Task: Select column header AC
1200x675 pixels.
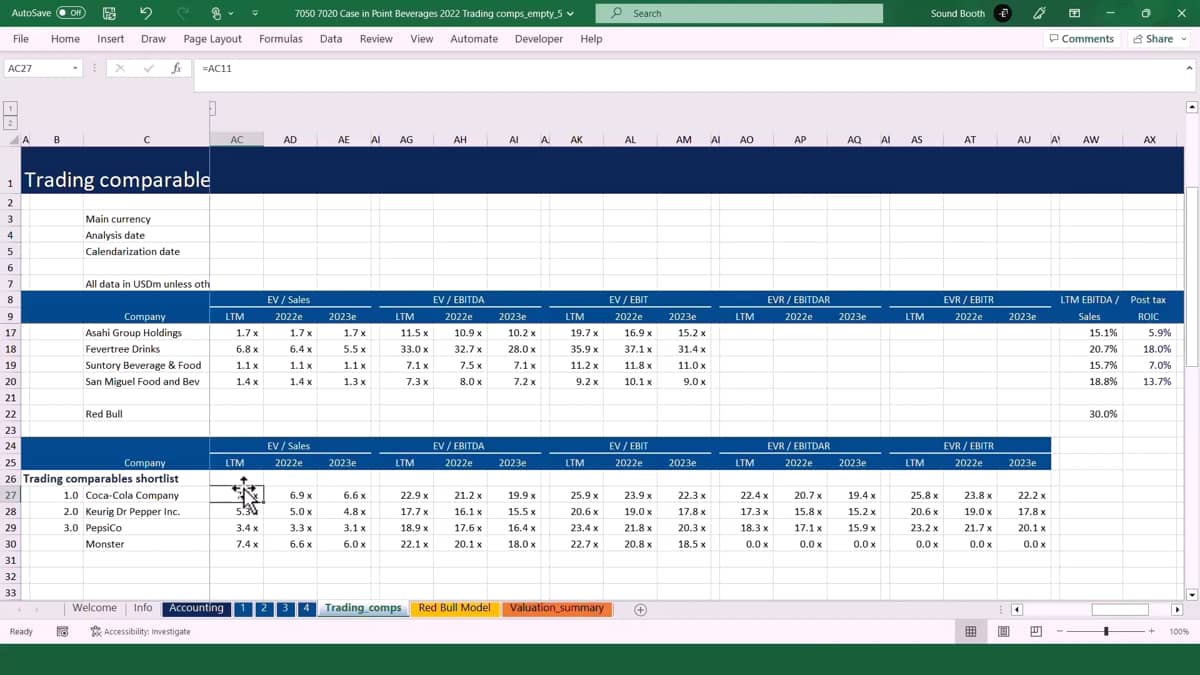Action: [x=236, y=140]
